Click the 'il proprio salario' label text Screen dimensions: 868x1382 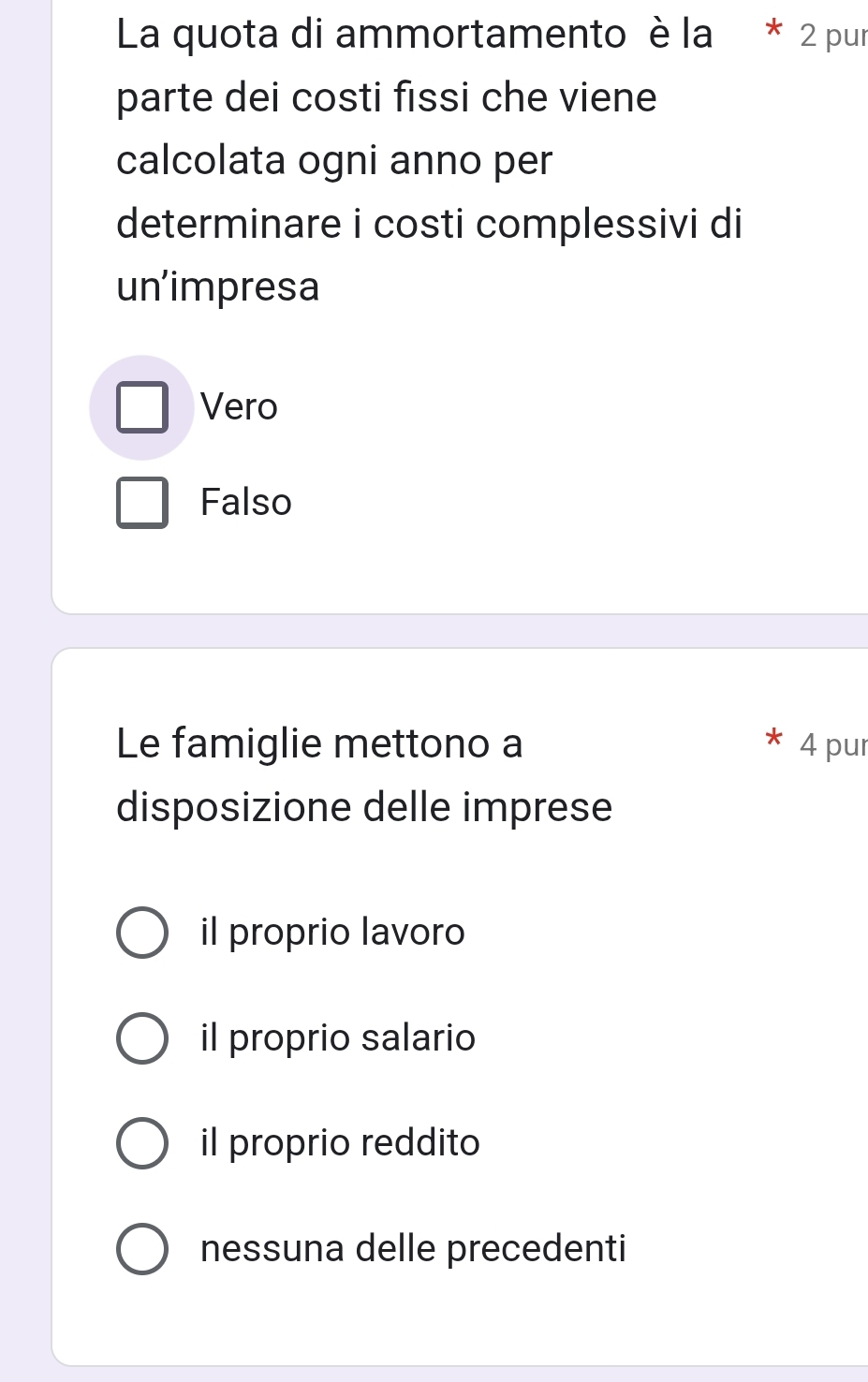pyautogui.click(x=338, y=1038)
